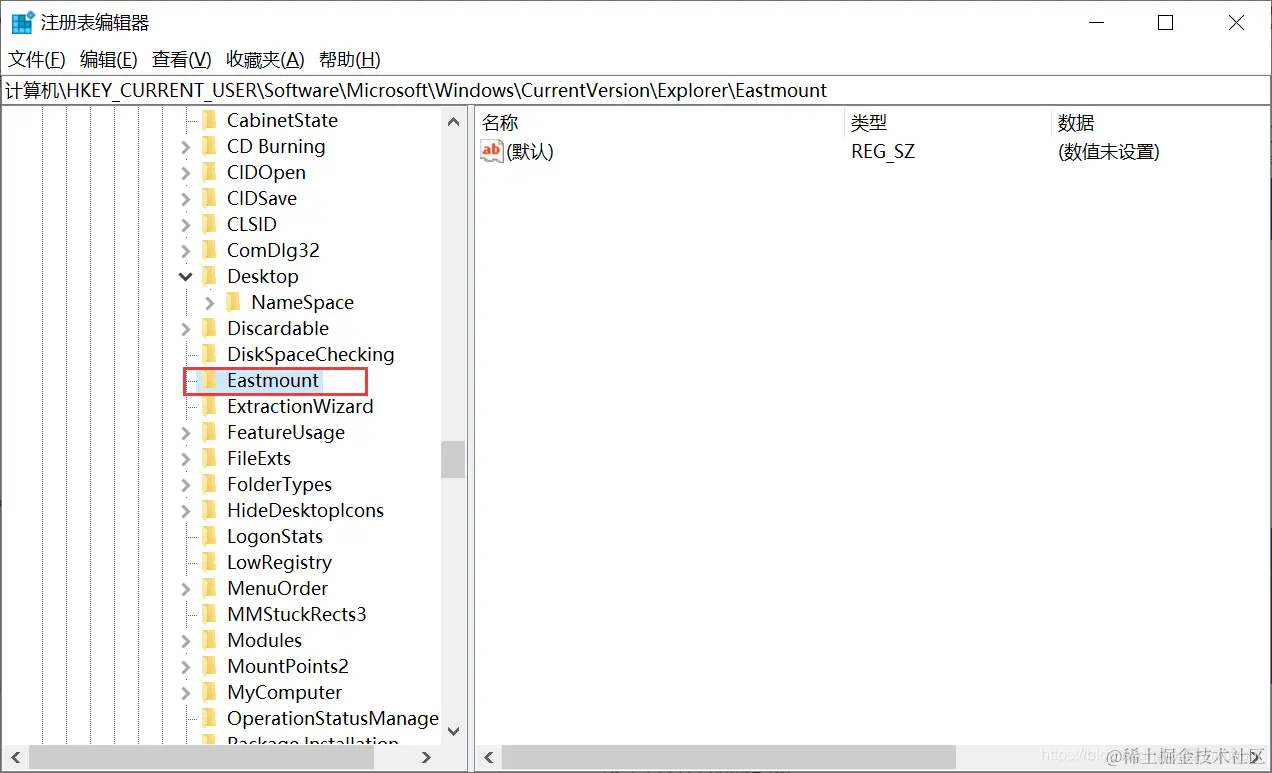Select the HideDesktopIcons folder icon
Viewport: 1272px width, 773px height.
pyautogui.click(x=209, y=510)
